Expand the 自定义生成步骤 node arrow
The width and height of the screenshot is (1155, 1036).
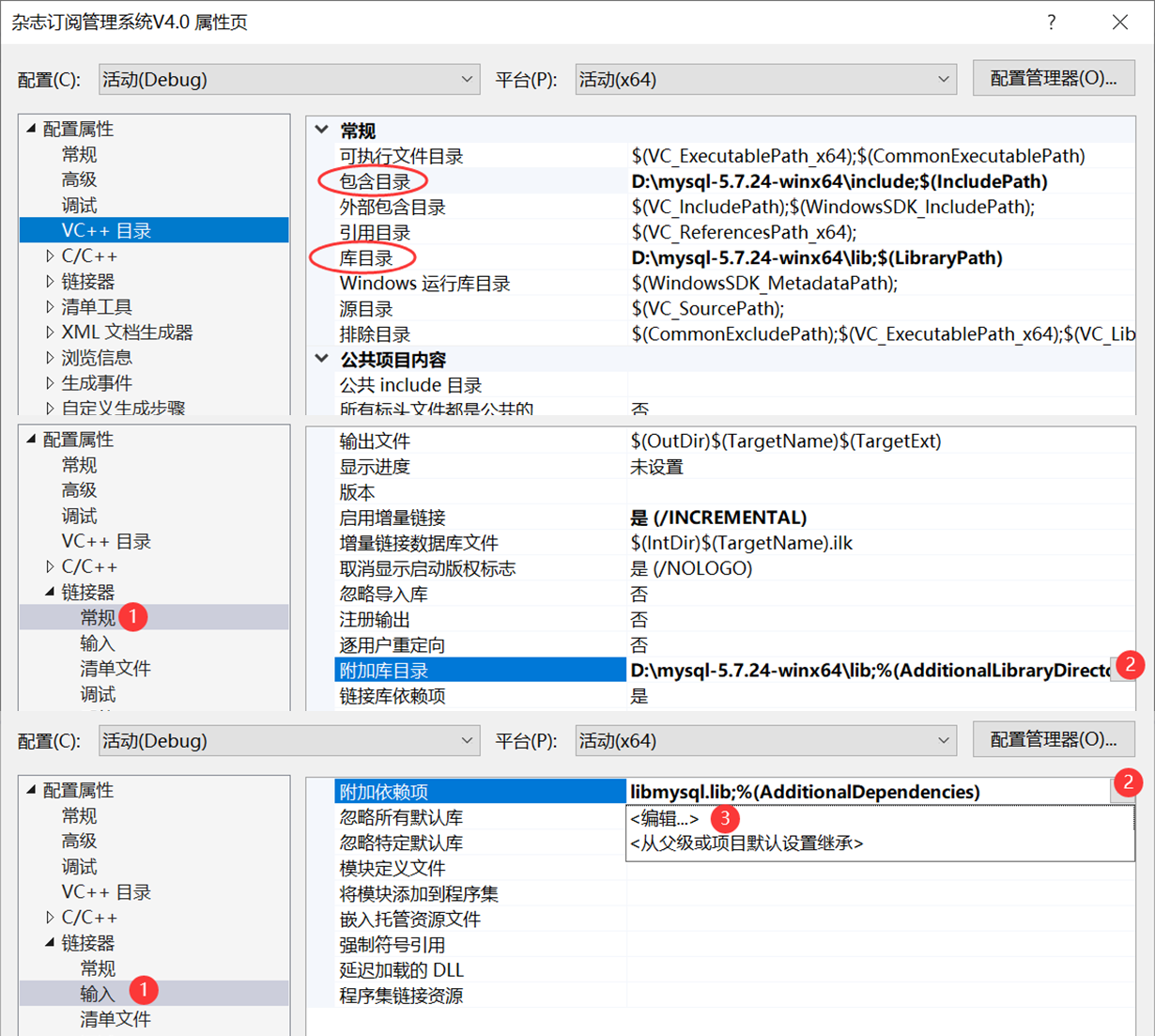point(50,408)
